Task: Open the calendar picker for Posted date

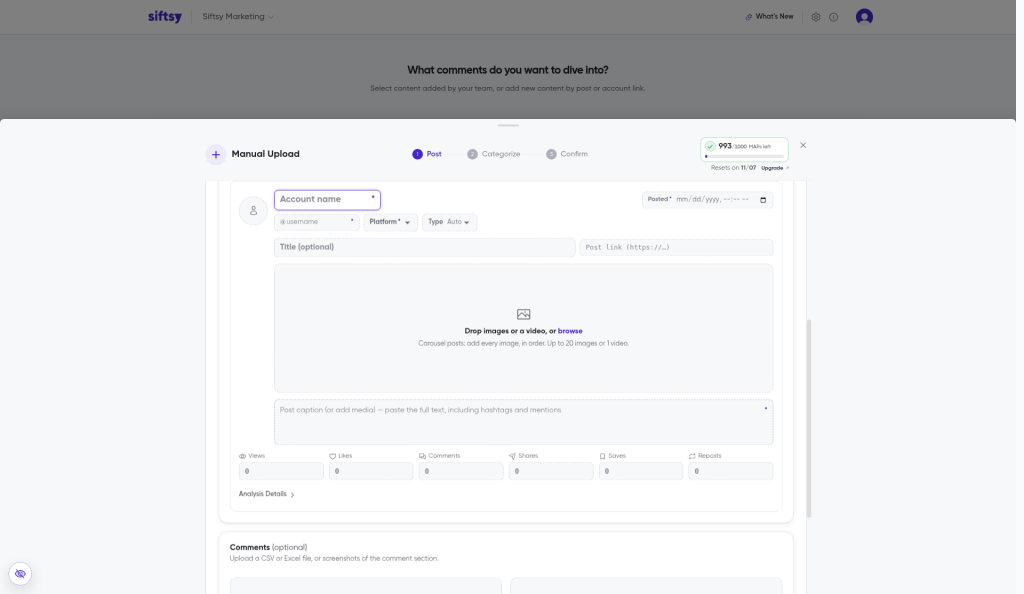Action: 763,200
